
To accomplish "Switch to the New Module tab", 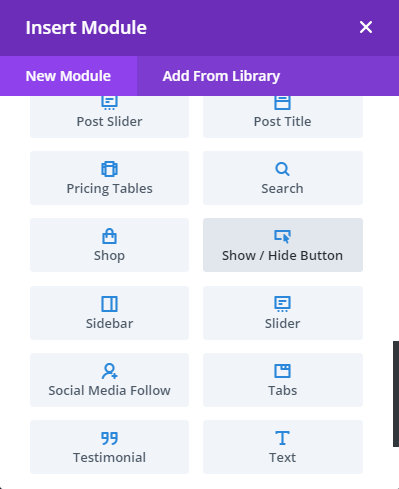I will coord(68,76).
